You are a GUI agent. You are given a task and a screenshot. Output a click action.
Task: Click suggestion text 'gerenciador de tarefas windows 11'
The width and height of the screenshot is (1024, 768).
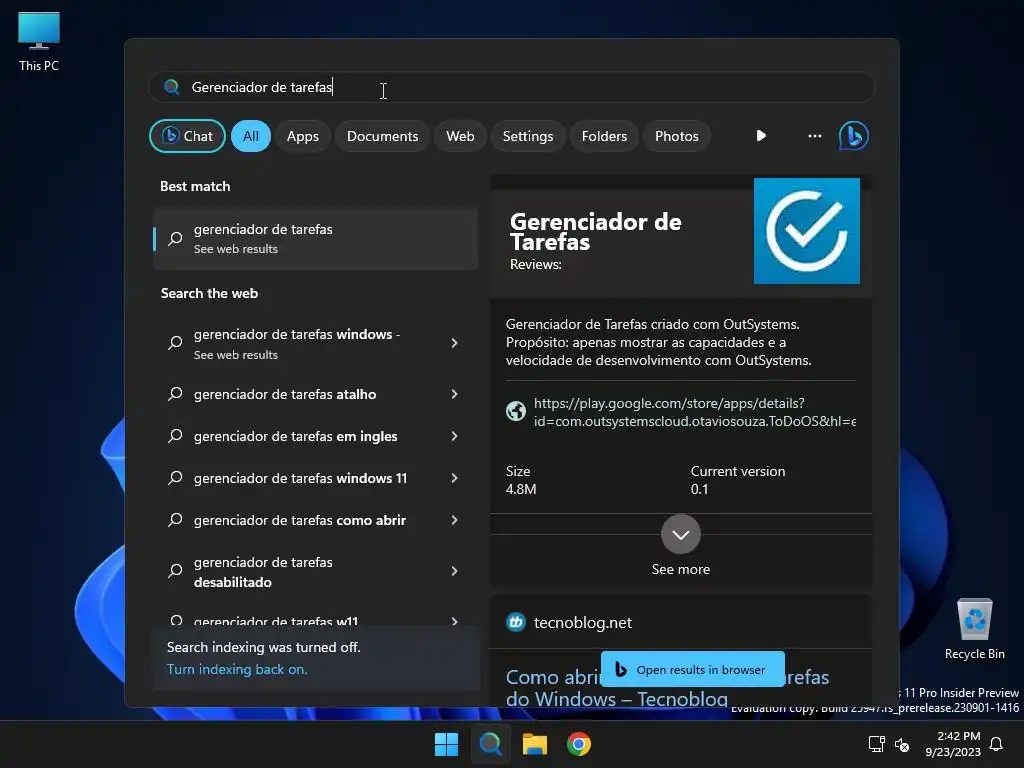click(300, 478)
